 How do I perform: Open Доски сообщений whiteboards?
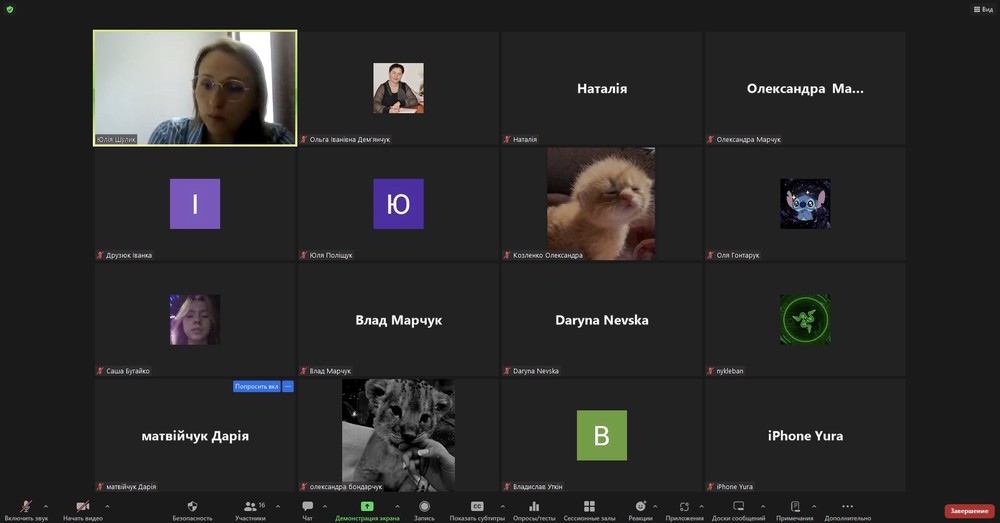[739, 510]
